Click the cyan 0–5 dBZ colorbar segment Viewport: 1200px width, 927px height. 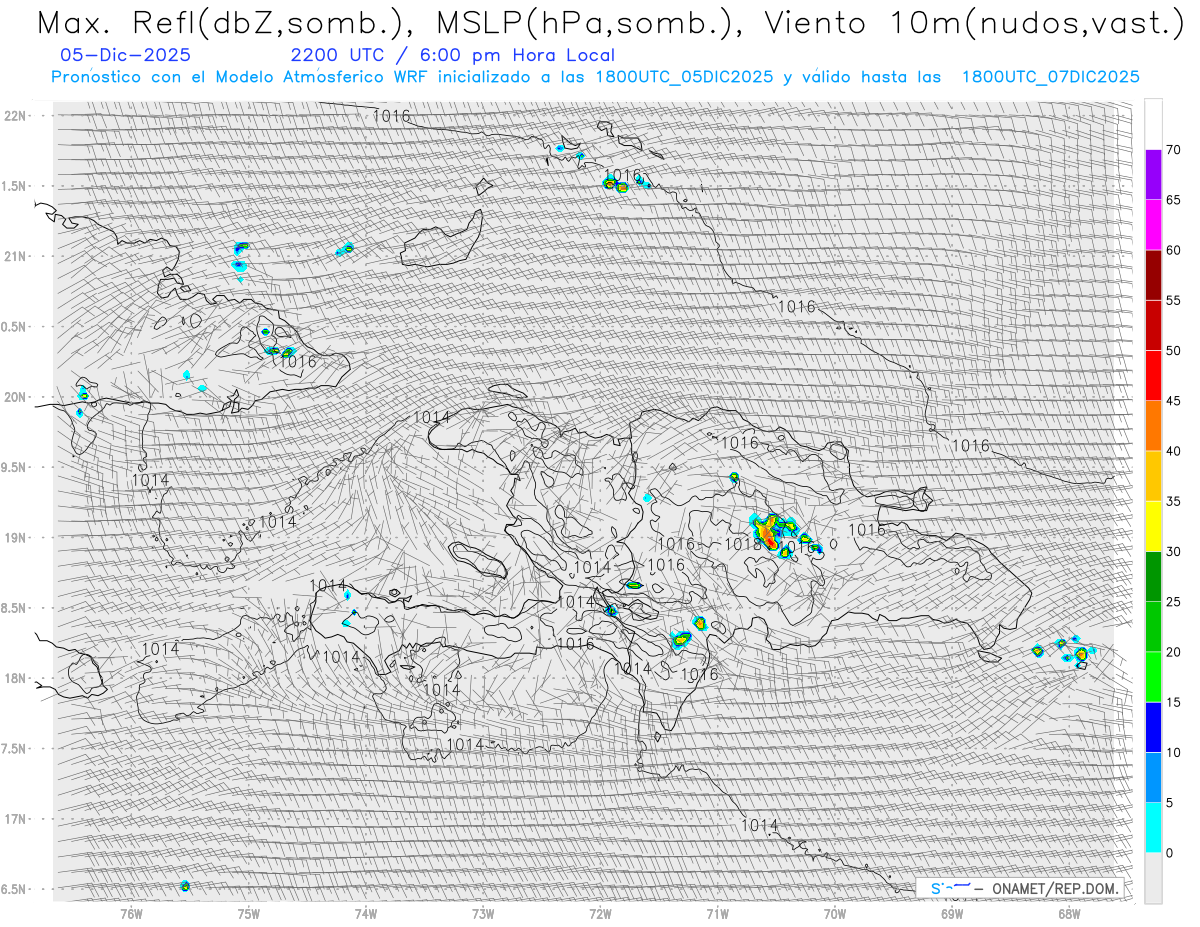tap(1153, 828)
